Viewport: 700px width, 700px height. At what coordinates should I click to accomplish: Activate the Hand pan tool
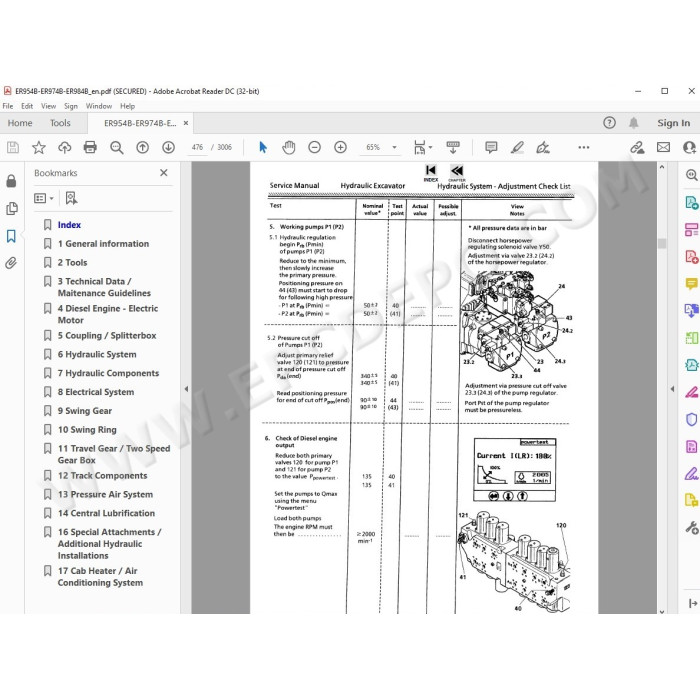pyautogui.click(x=289, y=147)
